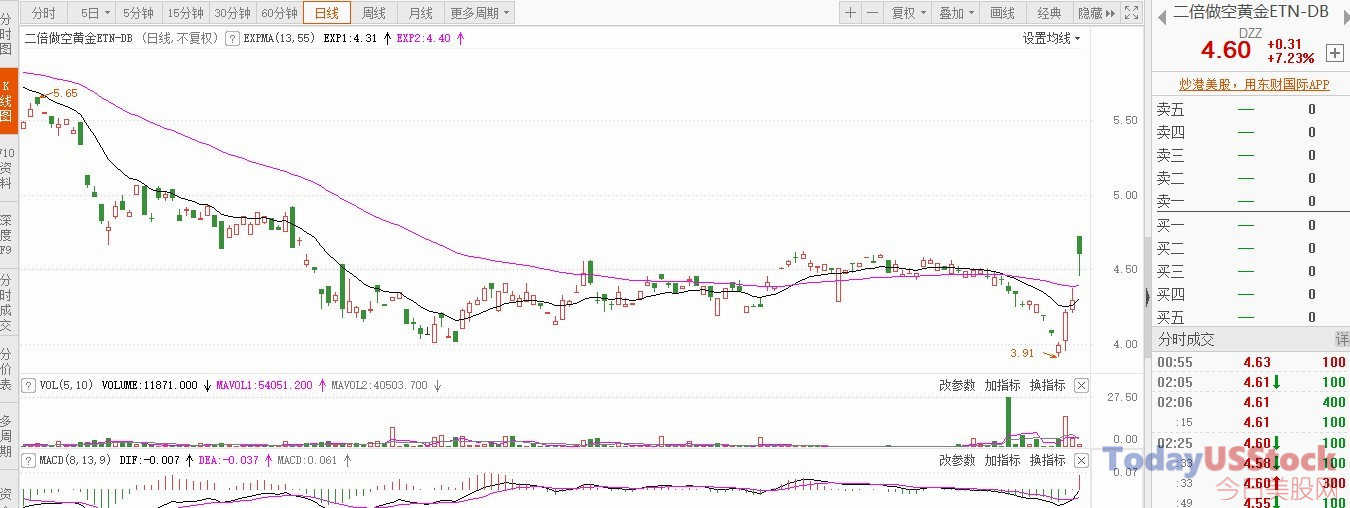Click the 卖四 order book row
The height and width of the screenshot is (508, 1350).
click(x=1251, y=133)
